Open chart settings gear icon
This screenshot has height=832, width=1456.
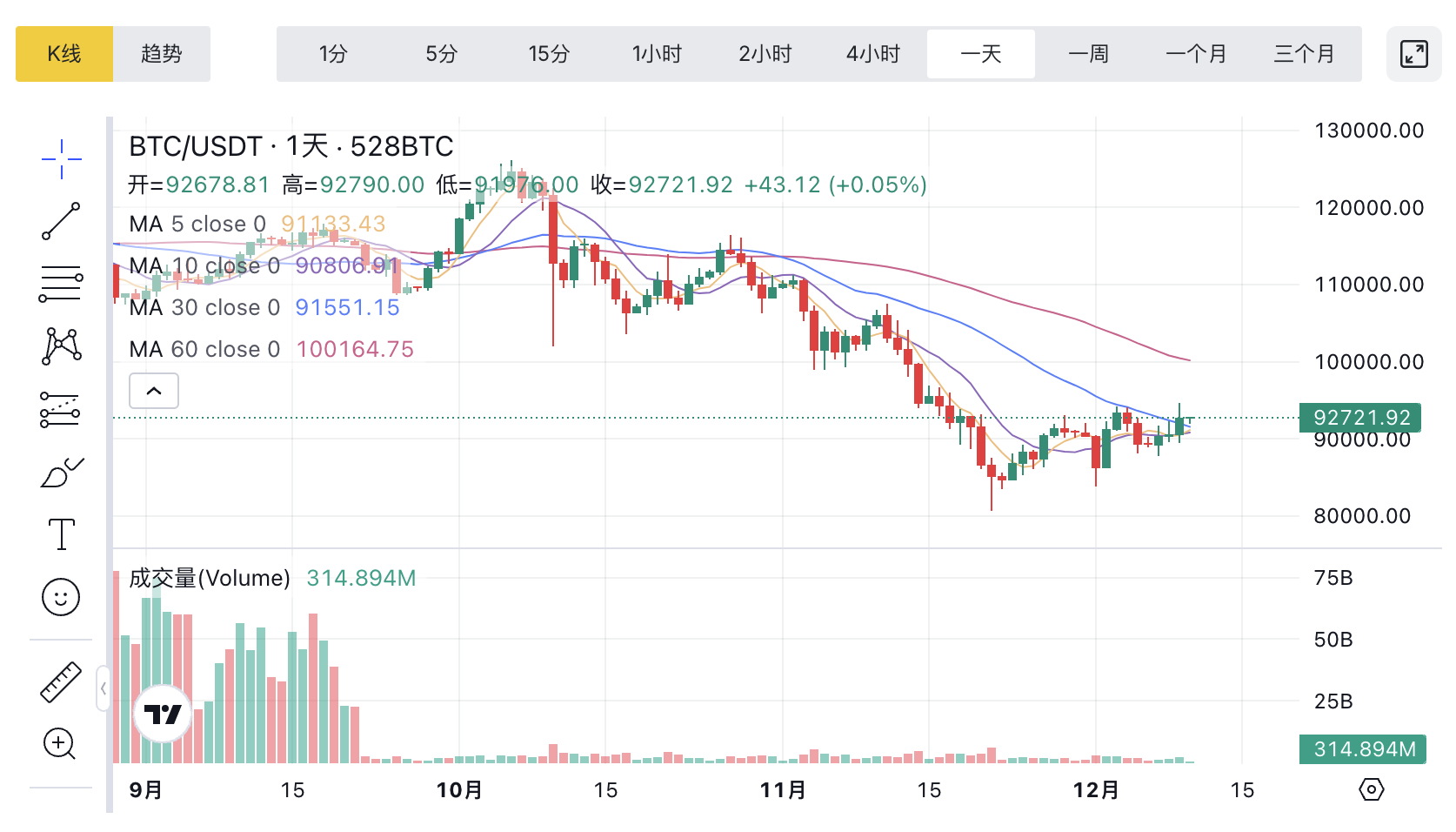pos(1371,790)
